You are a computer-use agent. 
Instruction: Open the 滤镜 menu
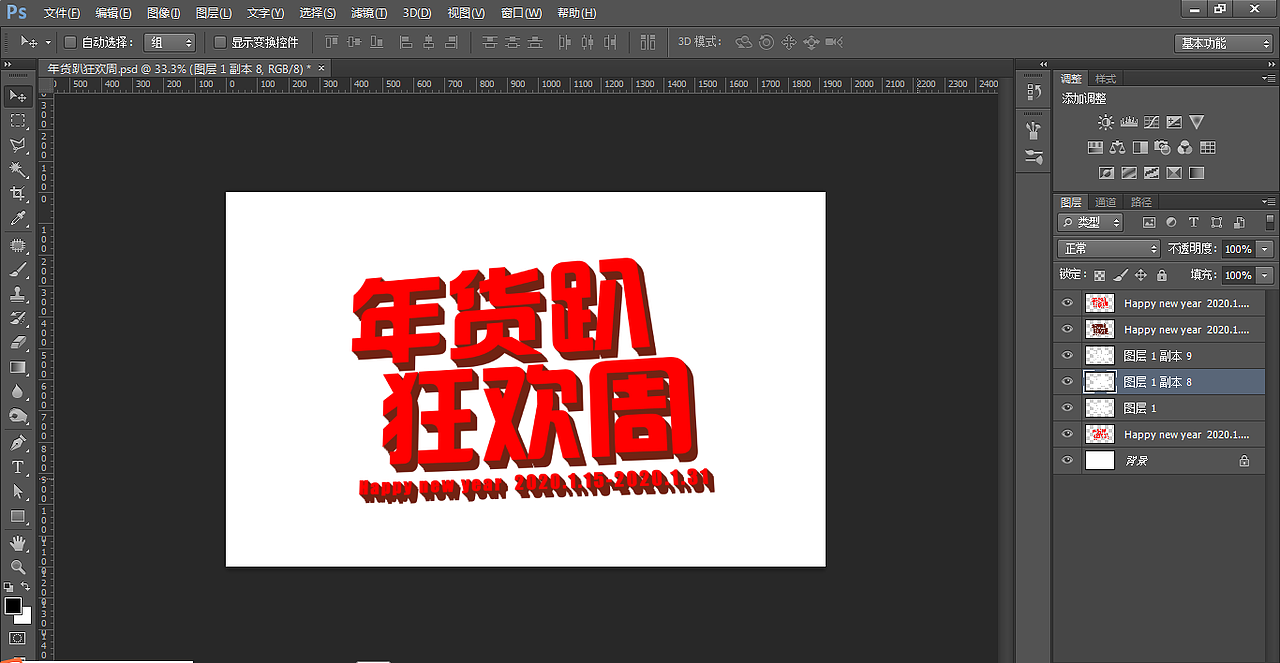(368, 13)
